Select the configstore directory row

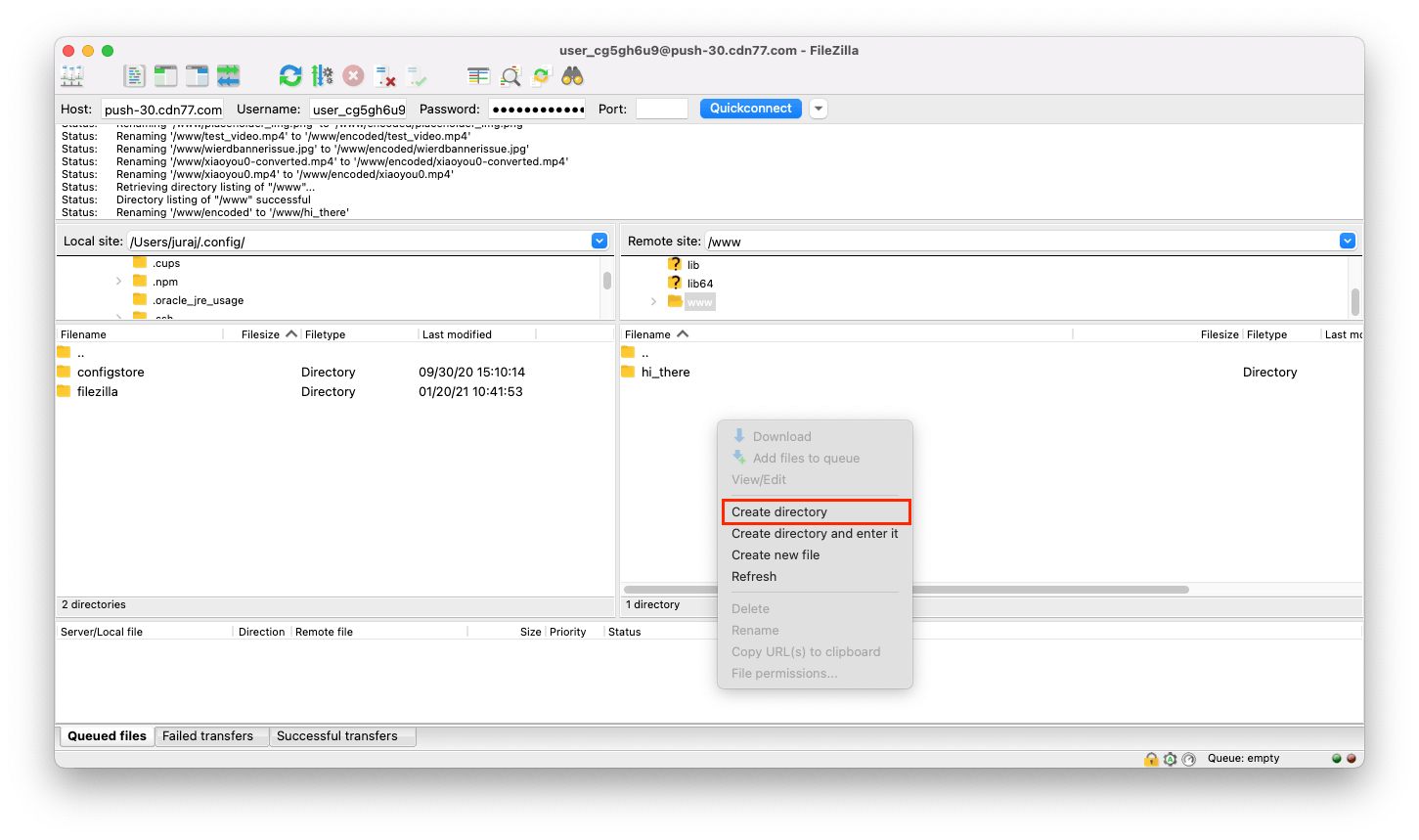334,372
